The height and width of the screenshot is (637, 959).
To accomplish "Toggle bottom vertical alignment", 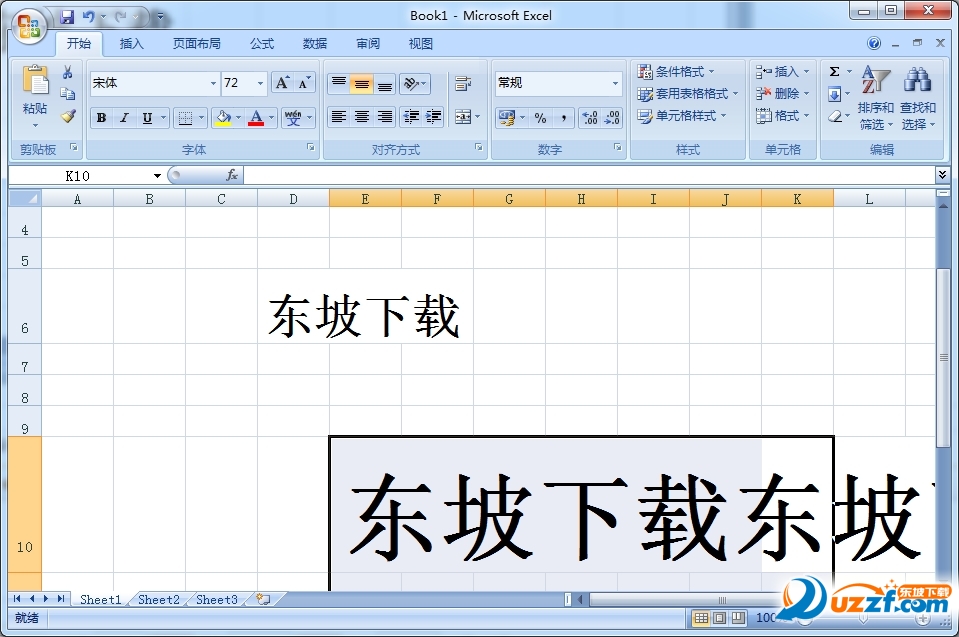I will [384, 83].
